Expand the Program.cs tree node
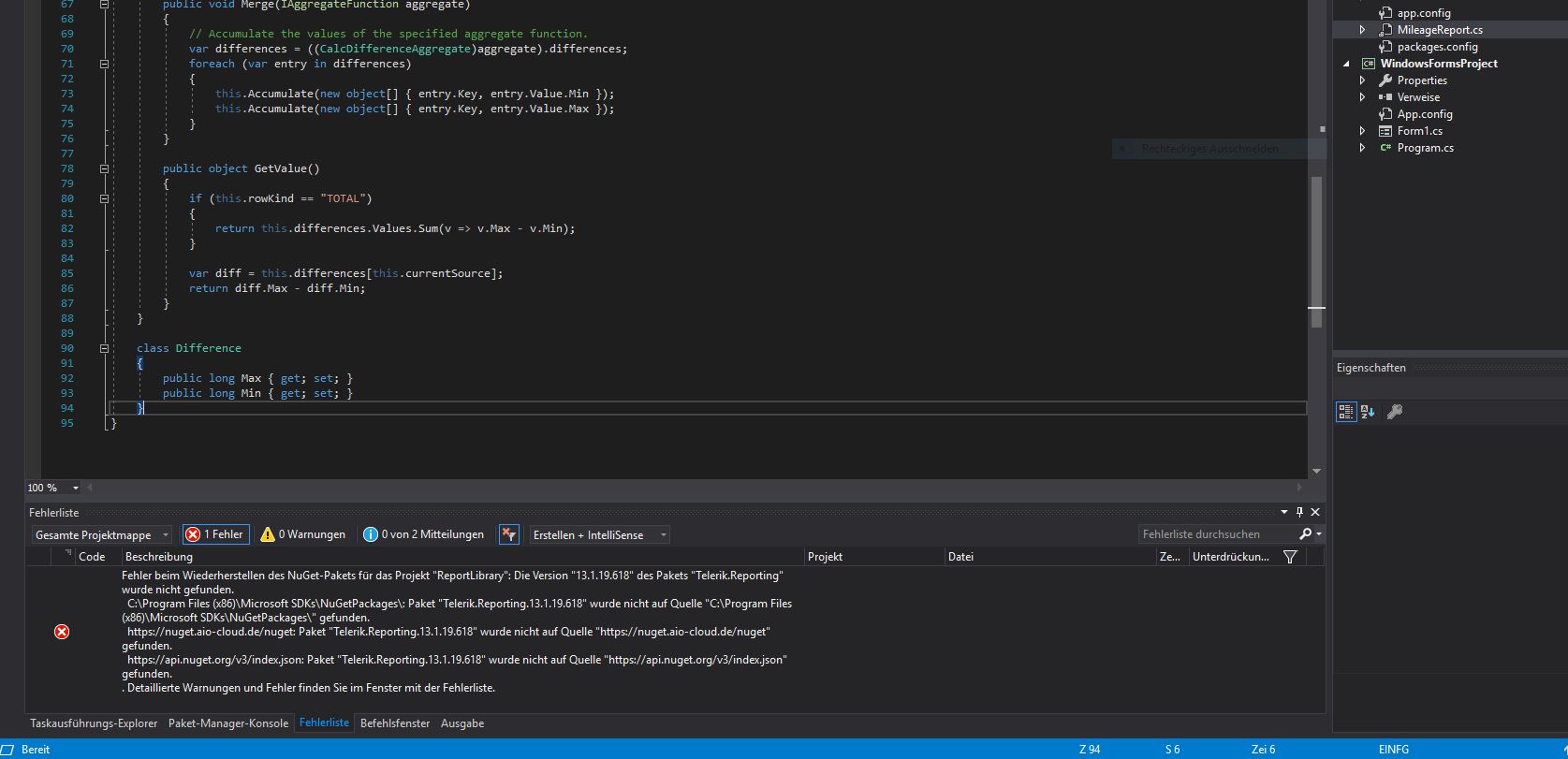 coord(1363,148)
